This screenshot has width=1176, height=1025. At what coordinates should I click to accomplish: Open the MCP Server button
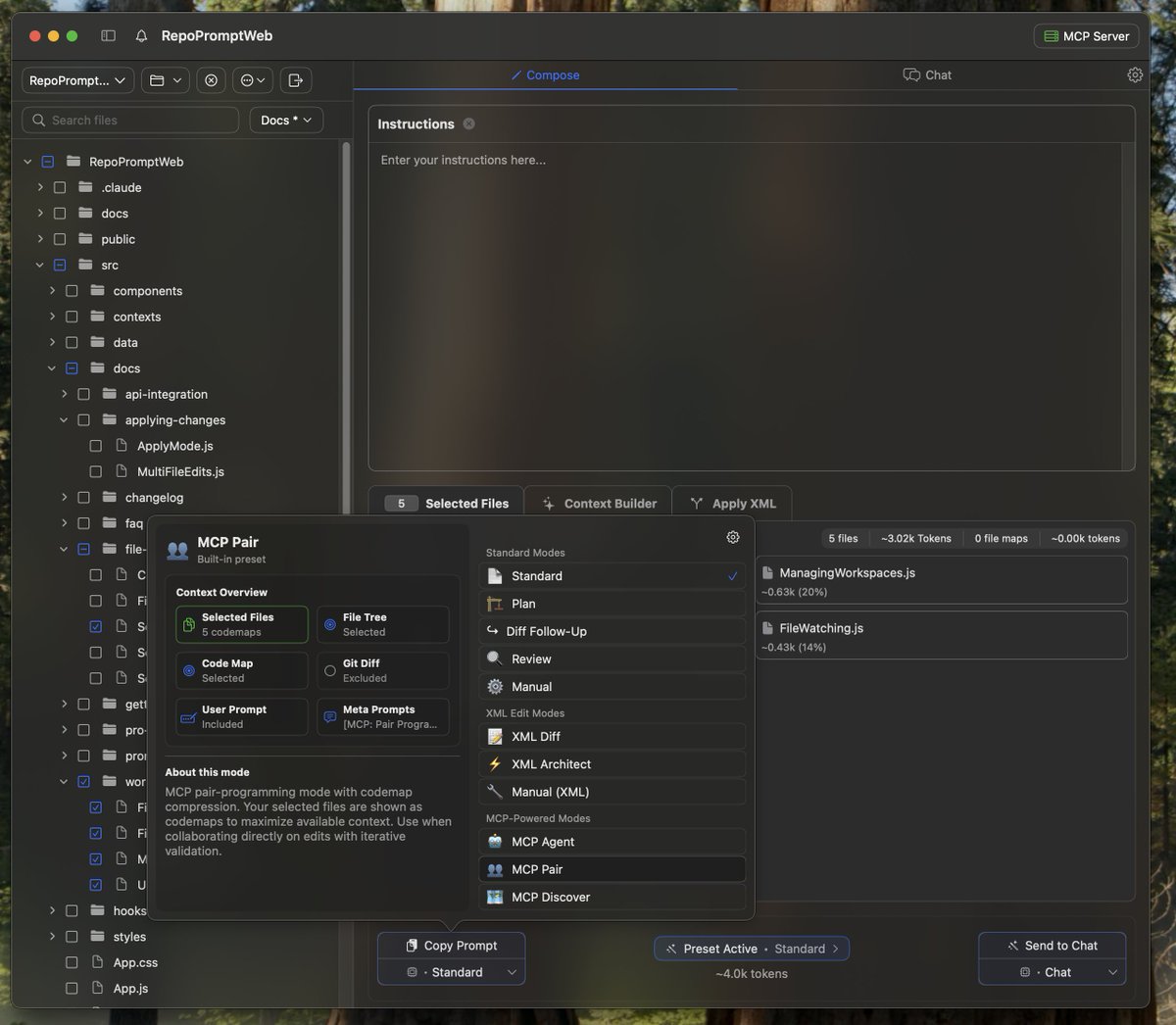pos(1086,36)
